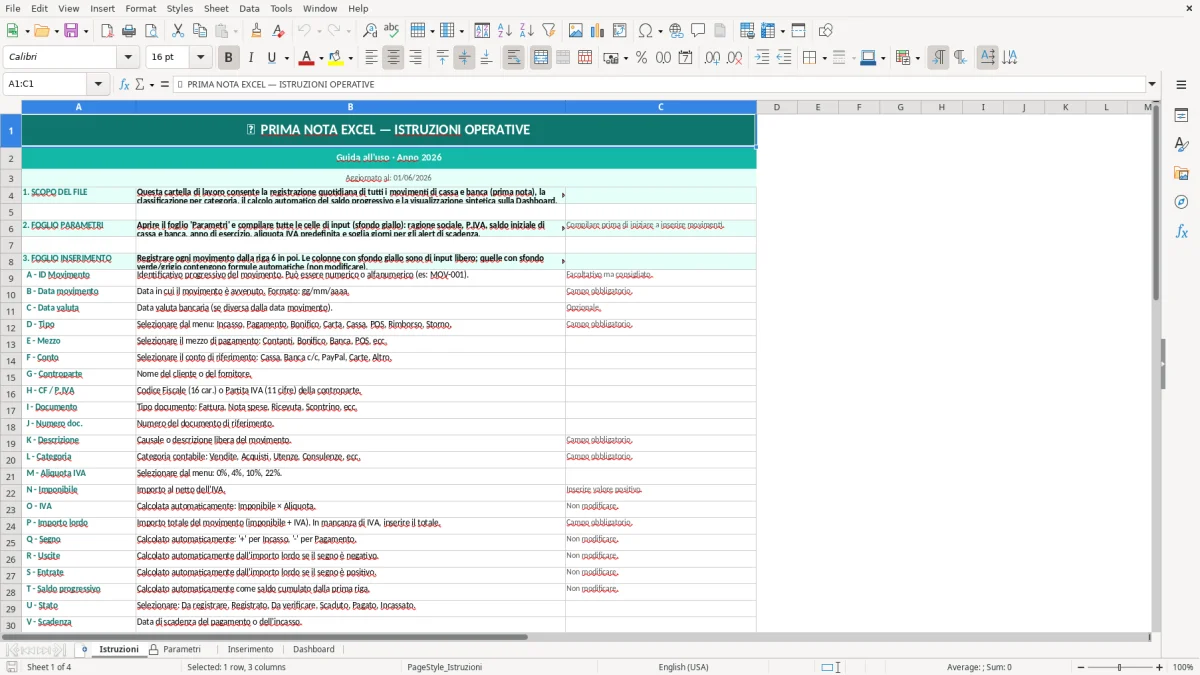Screen dimensions: 1200x675
Task: Format as percent
Action: point(642,58)
